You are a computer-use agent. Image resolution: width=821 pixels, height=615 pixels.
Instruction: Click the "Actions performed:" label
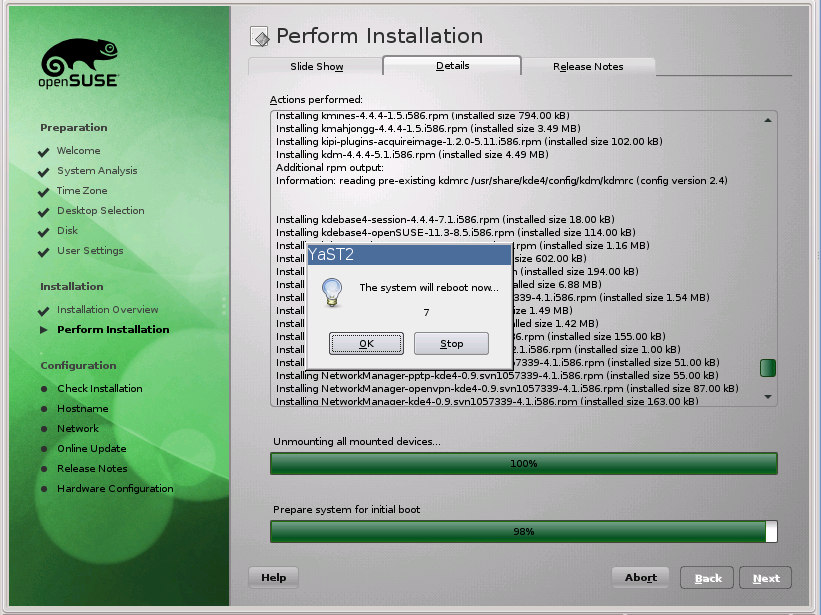point(316,99)
